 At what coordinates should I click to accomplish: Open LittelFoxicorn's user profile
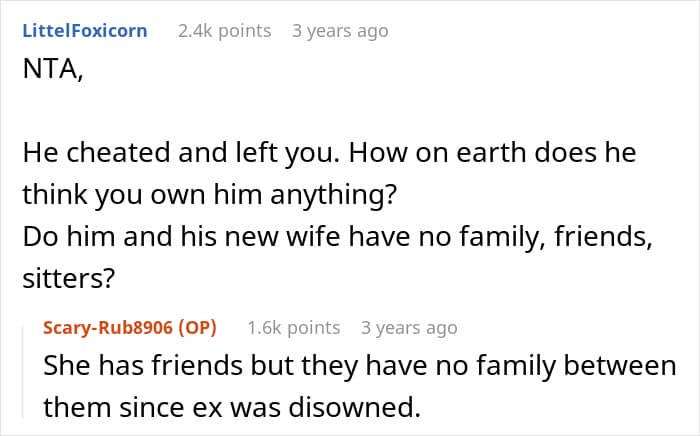(x=84, y=31)
